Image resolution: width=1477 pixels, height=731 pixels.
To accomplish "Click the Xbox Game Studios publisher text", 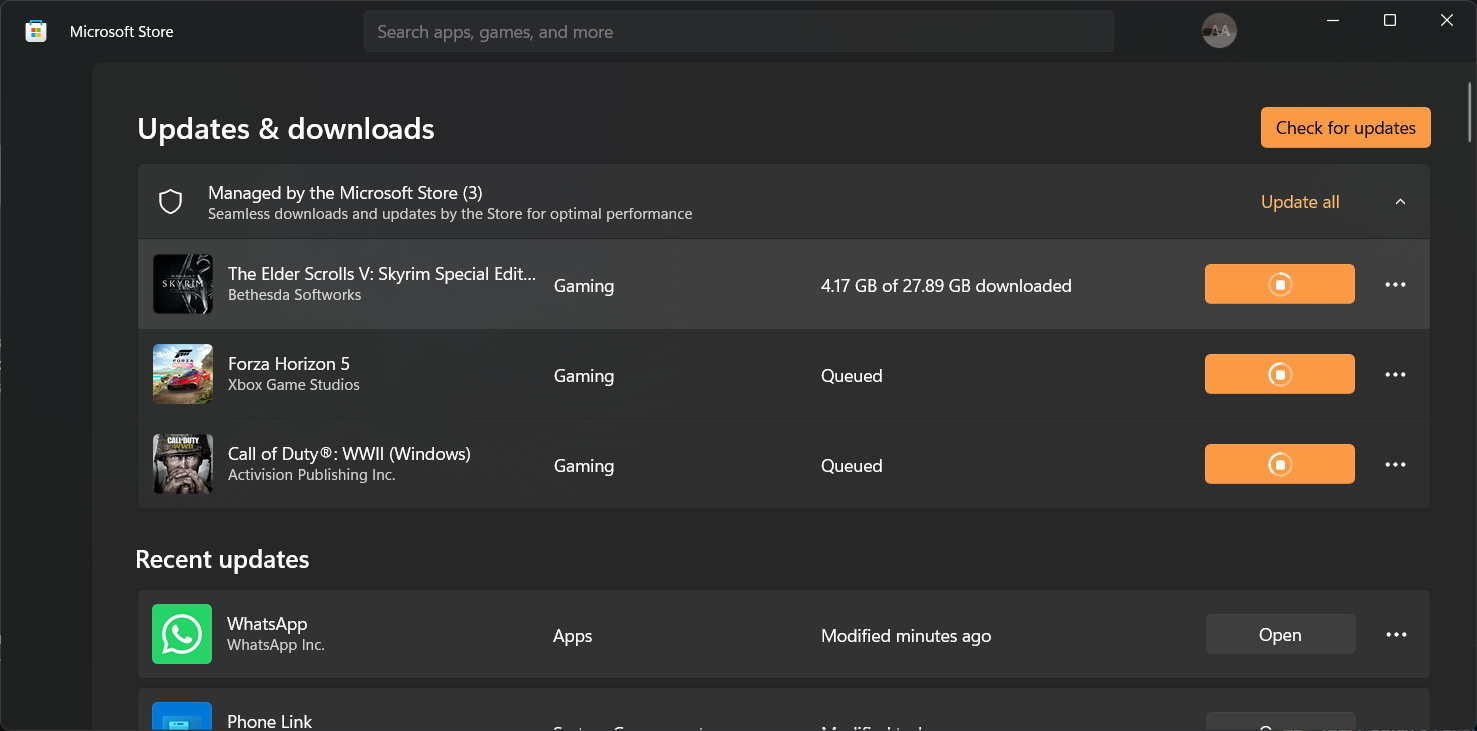I will [294, 385].
